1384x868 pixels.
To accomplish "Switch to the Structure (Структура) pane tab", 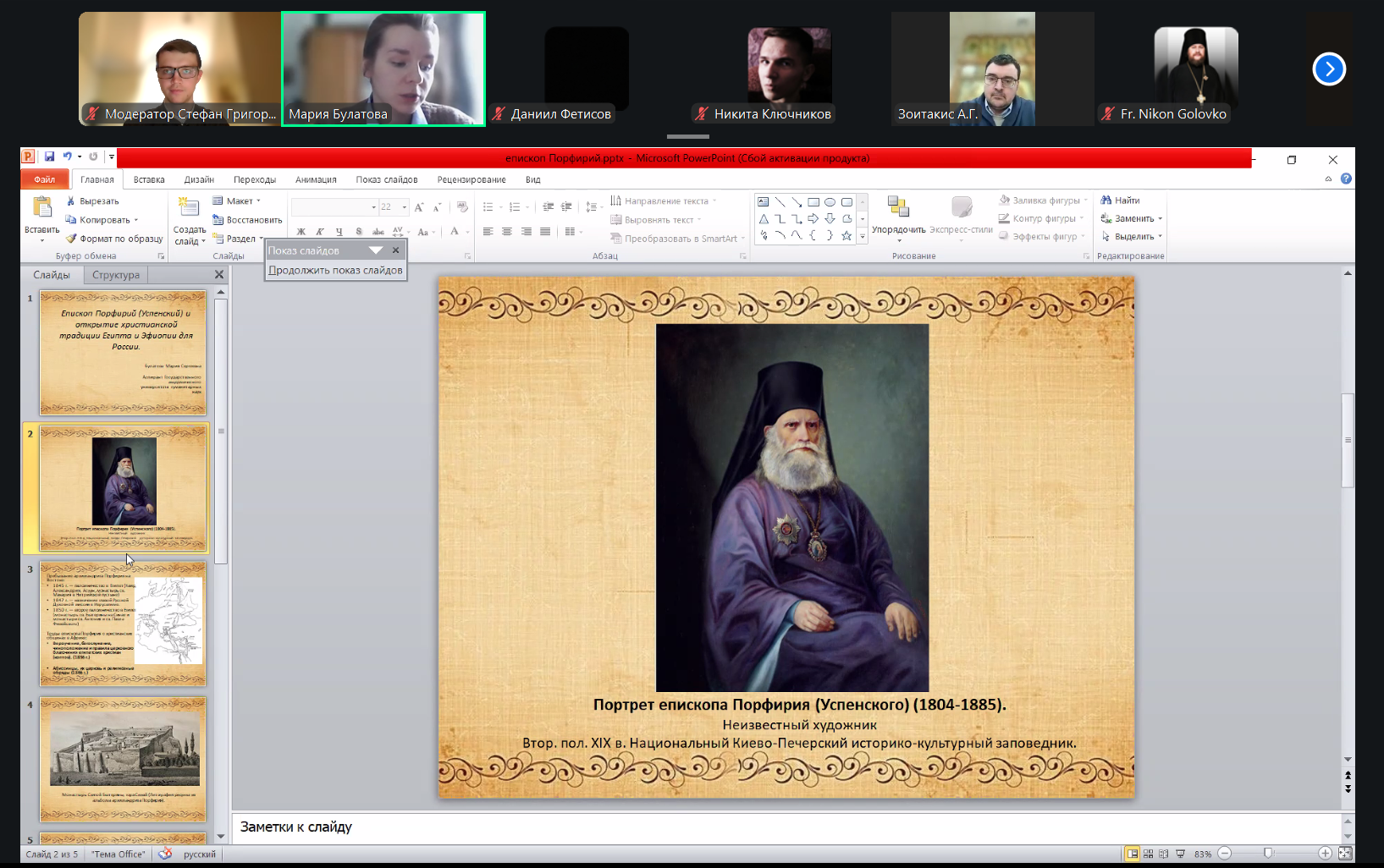I will click(x=116, y=275).
